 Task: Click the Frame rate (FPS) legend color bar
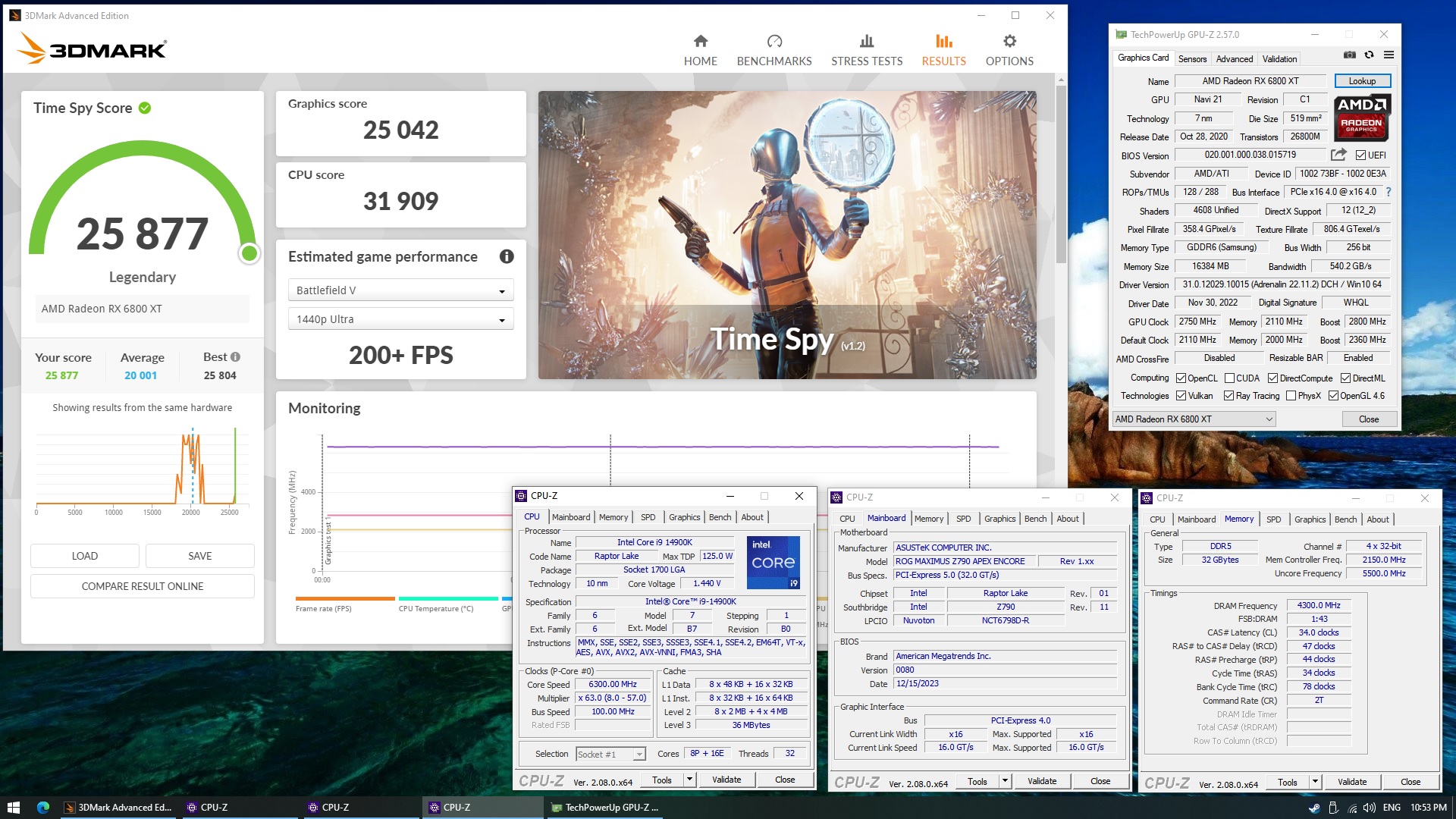click(x=345, y=598)
